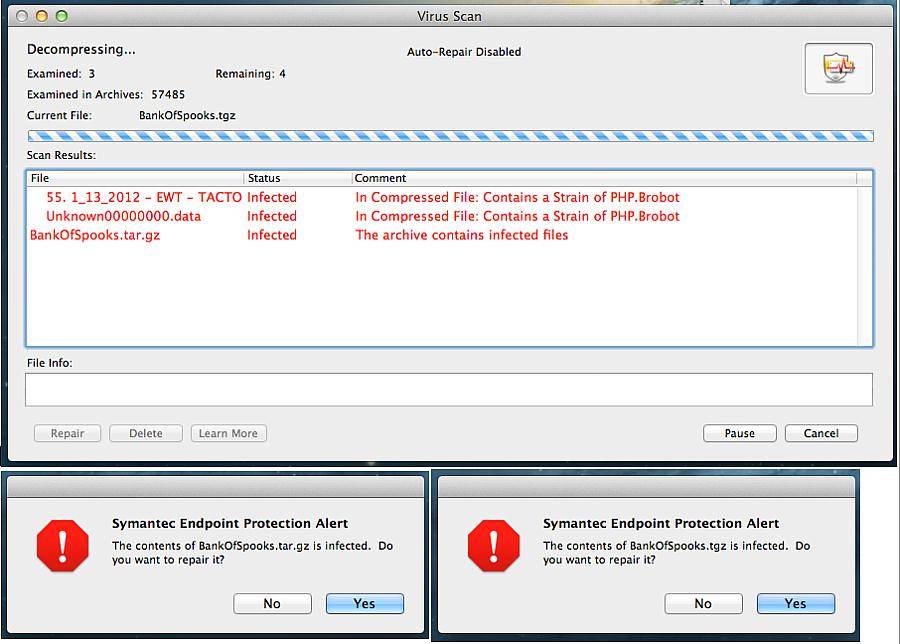Click the File column header

[x=136, y=178]
